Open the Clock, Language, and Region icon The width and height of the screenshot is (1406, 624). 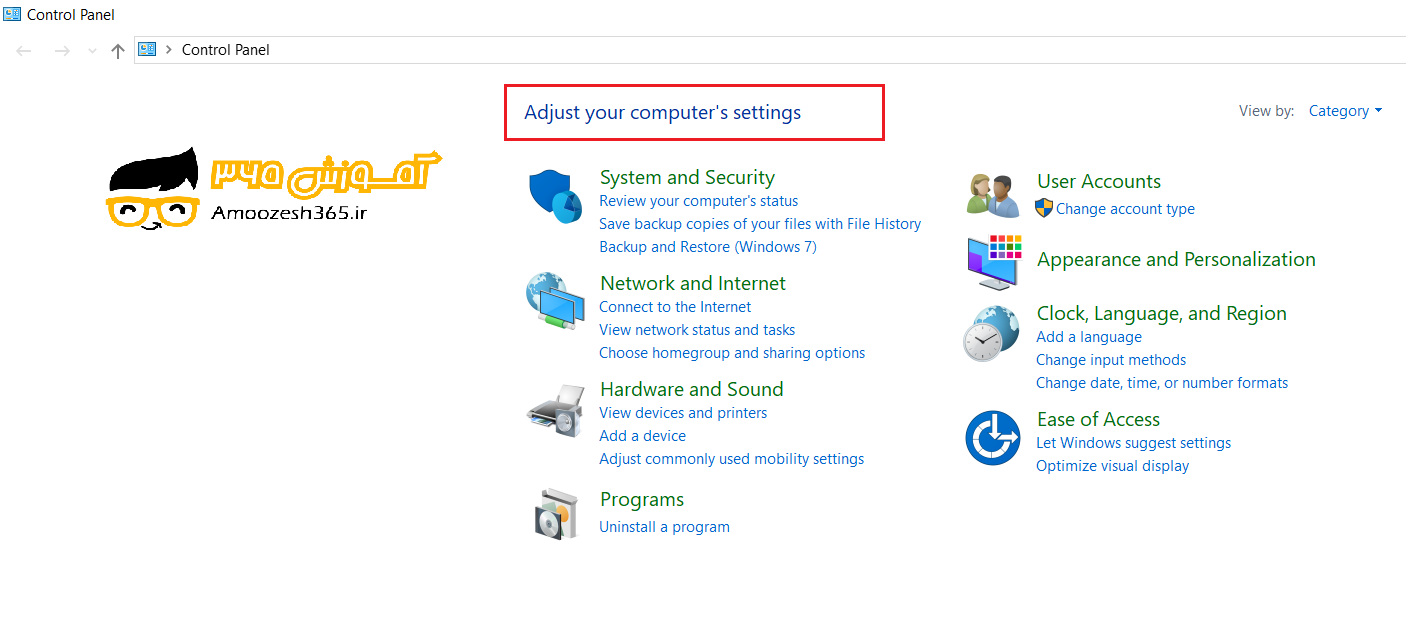991,334
